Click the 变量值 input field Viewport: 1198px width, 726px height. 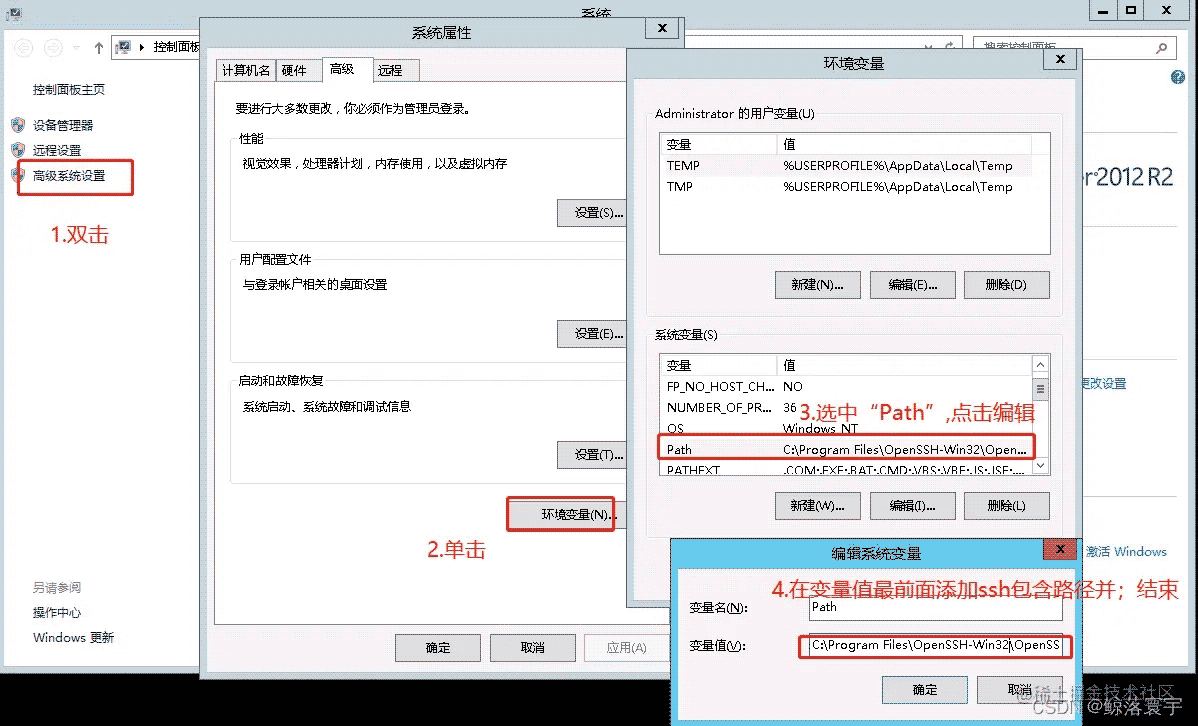936,646
